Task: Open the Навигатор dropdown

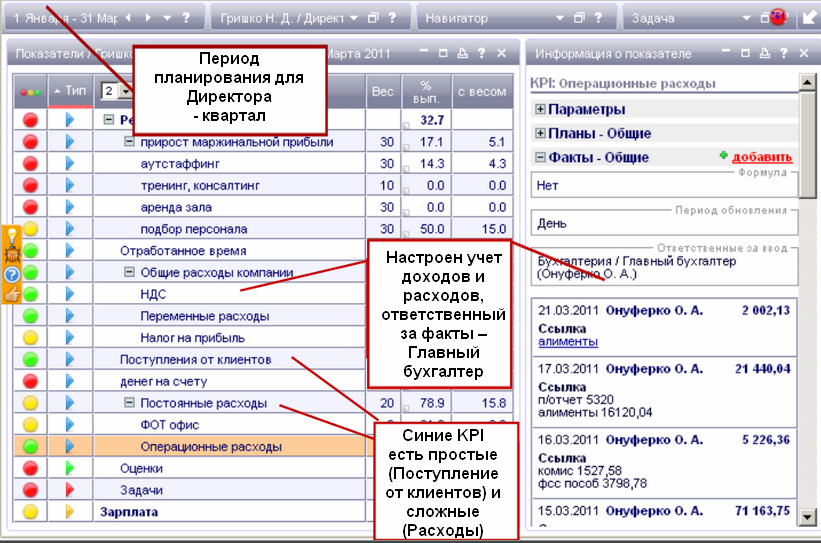Action: (x=560, y=18)
